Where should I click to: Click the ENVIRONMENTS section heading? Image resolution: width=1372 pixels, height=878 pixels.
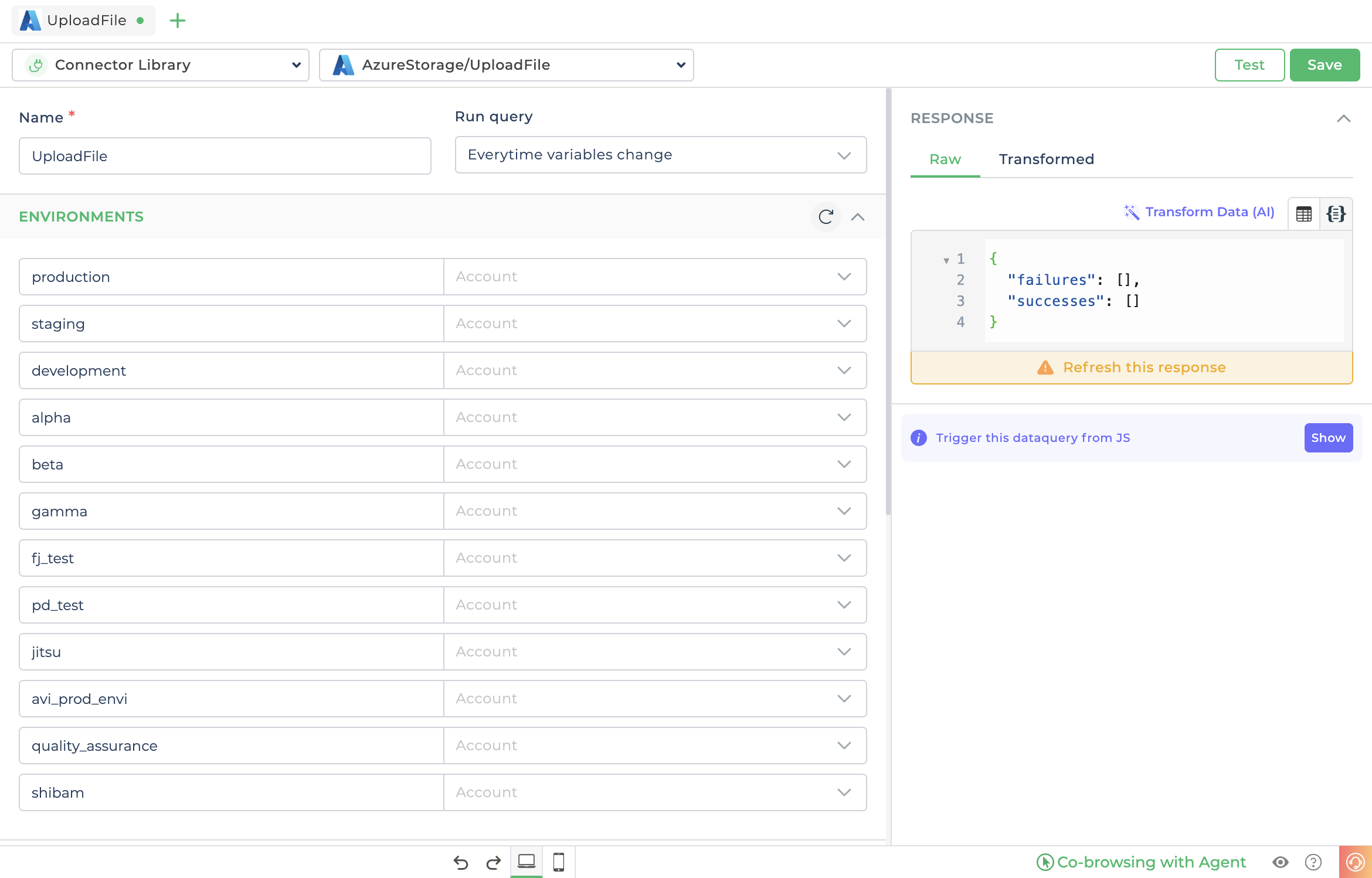click(x=81, y=217)
